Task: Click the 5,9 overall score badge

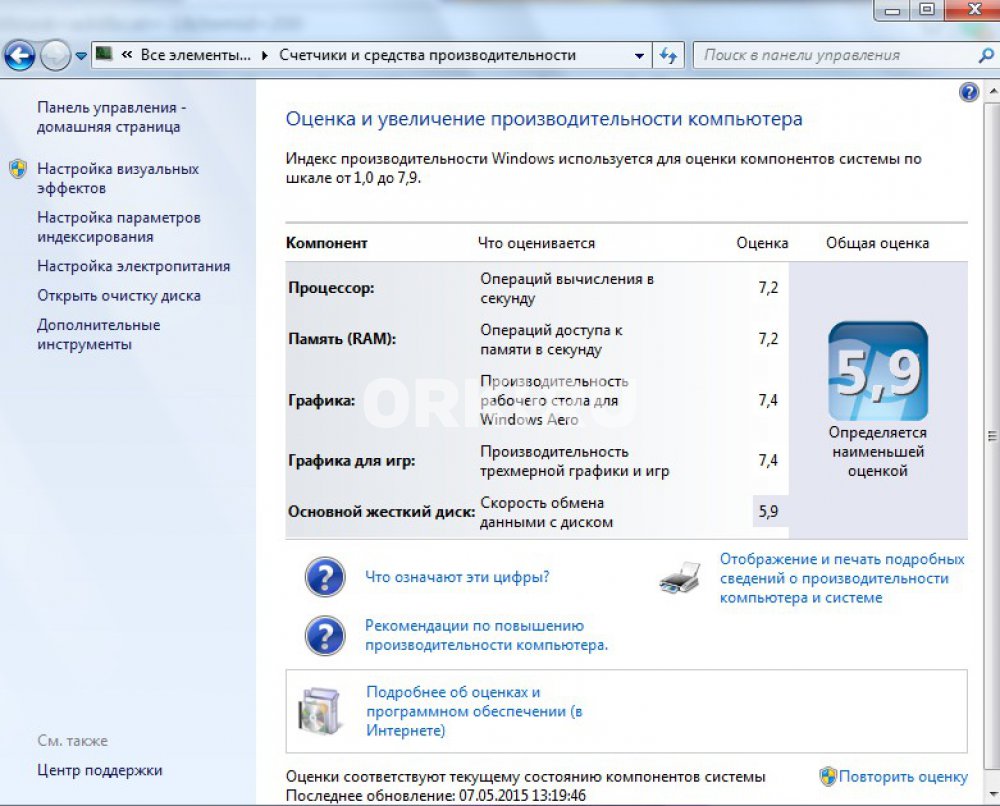Action: (877, 371)
